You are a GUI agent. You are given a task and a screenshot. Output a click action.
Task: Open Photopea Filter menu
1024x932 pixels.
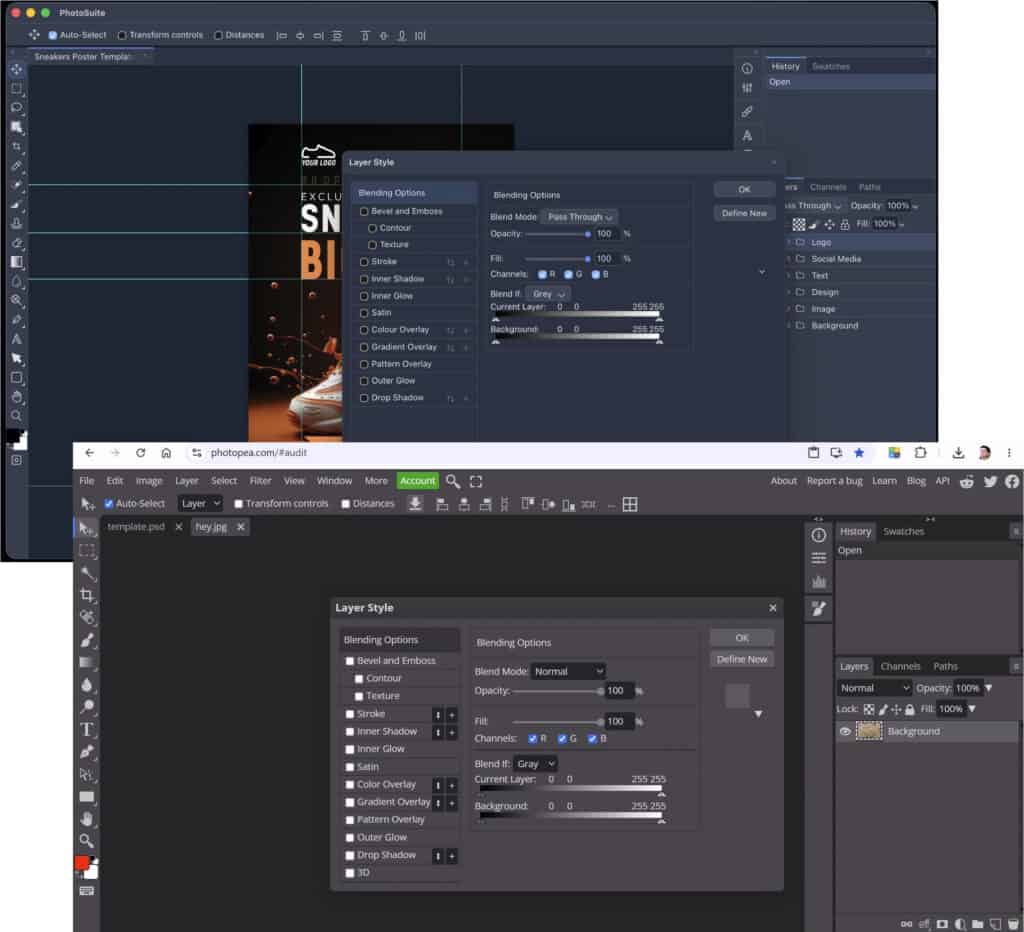point(260,481)
